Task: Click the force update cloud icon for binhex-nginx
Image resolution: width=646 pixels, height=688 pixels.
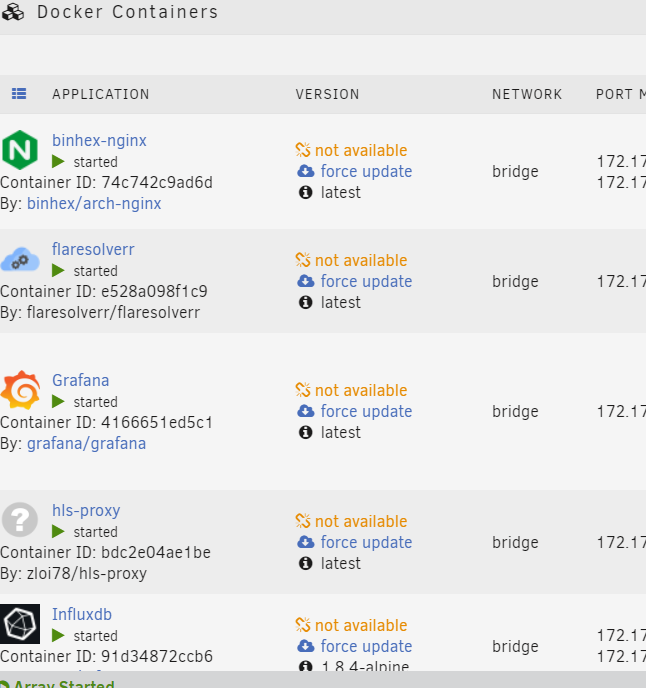Action: tap(306, 171)
